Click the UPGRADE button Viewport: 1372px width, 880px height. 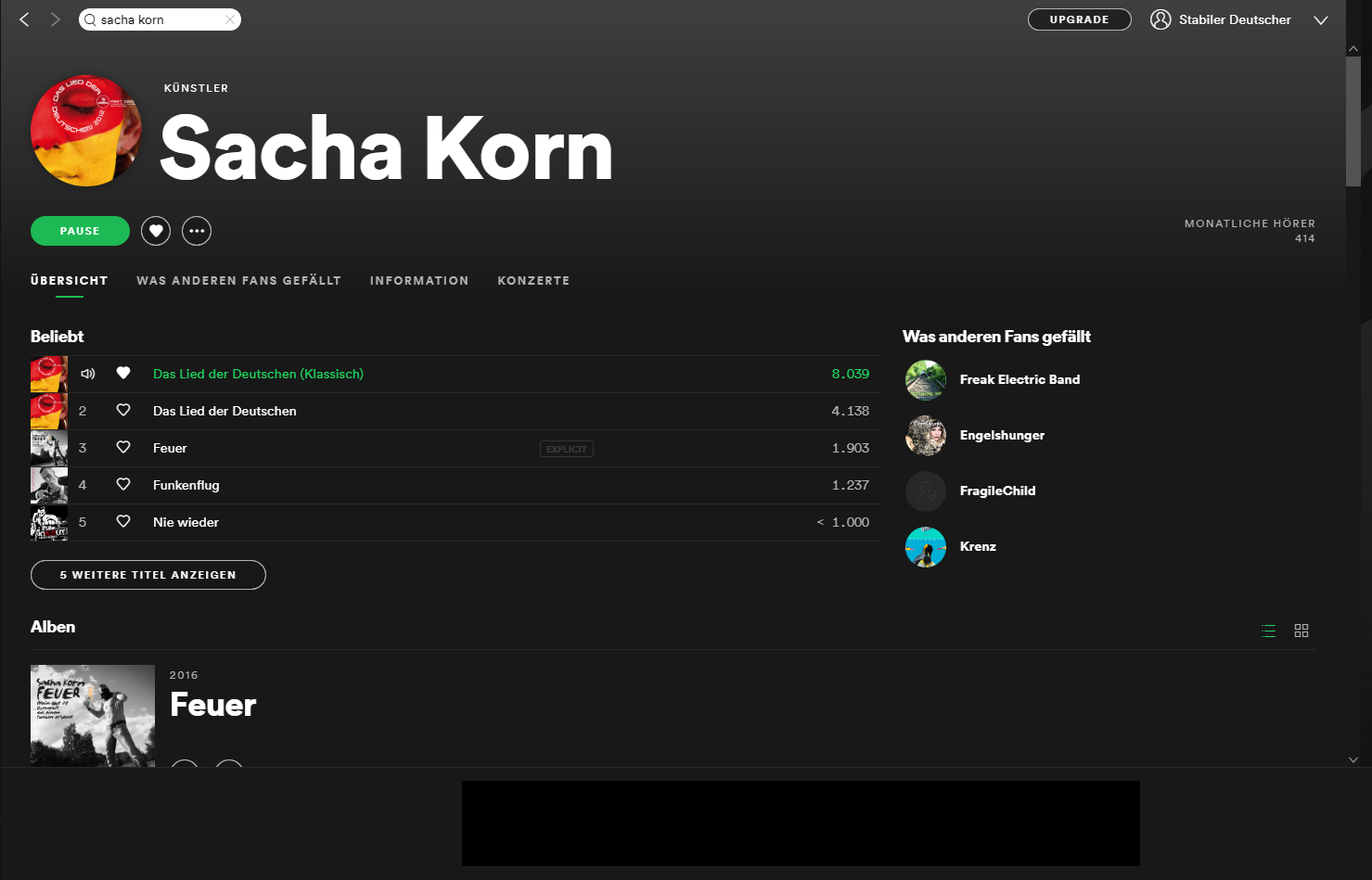click(1079, 19)
